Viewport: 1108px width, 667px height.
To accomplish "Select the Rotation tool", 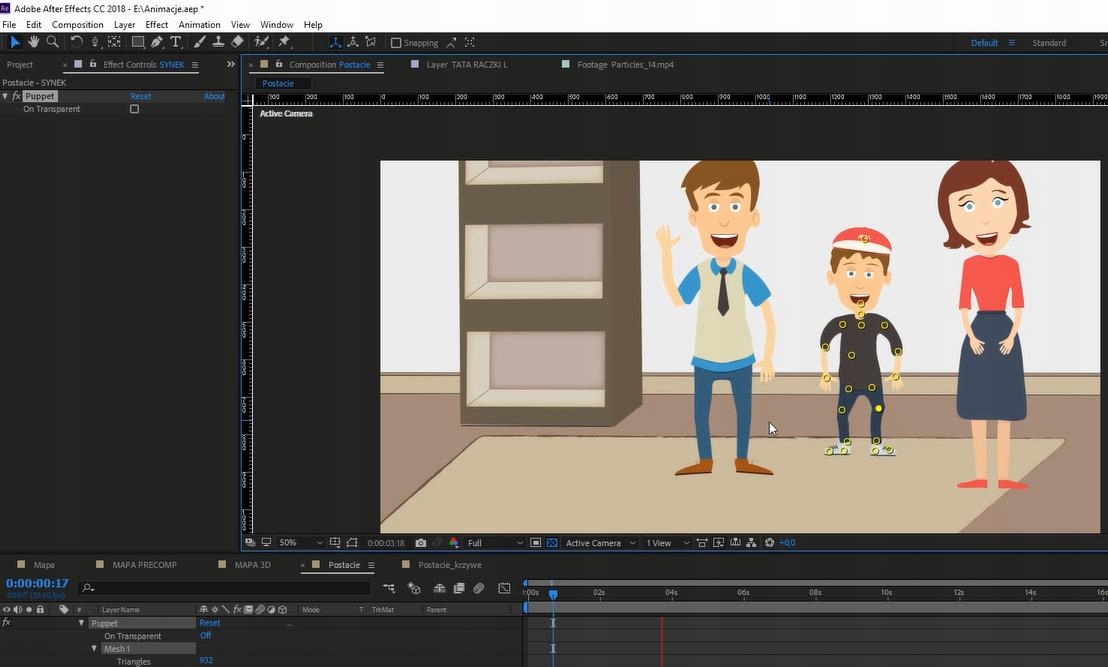I will 76,42.
